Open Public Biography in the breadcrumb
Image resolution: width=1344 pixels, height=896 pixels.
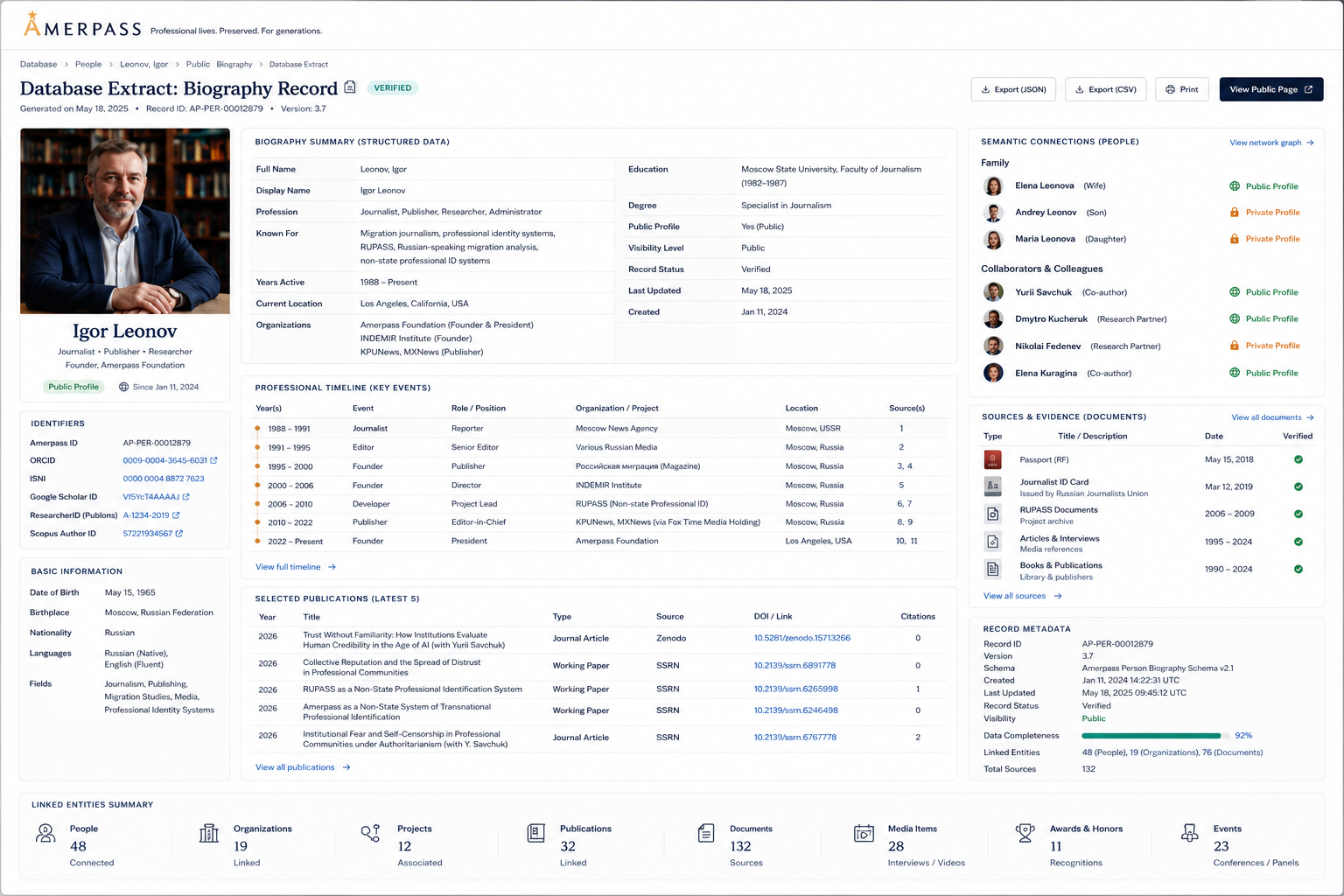(x=219, y=64)
